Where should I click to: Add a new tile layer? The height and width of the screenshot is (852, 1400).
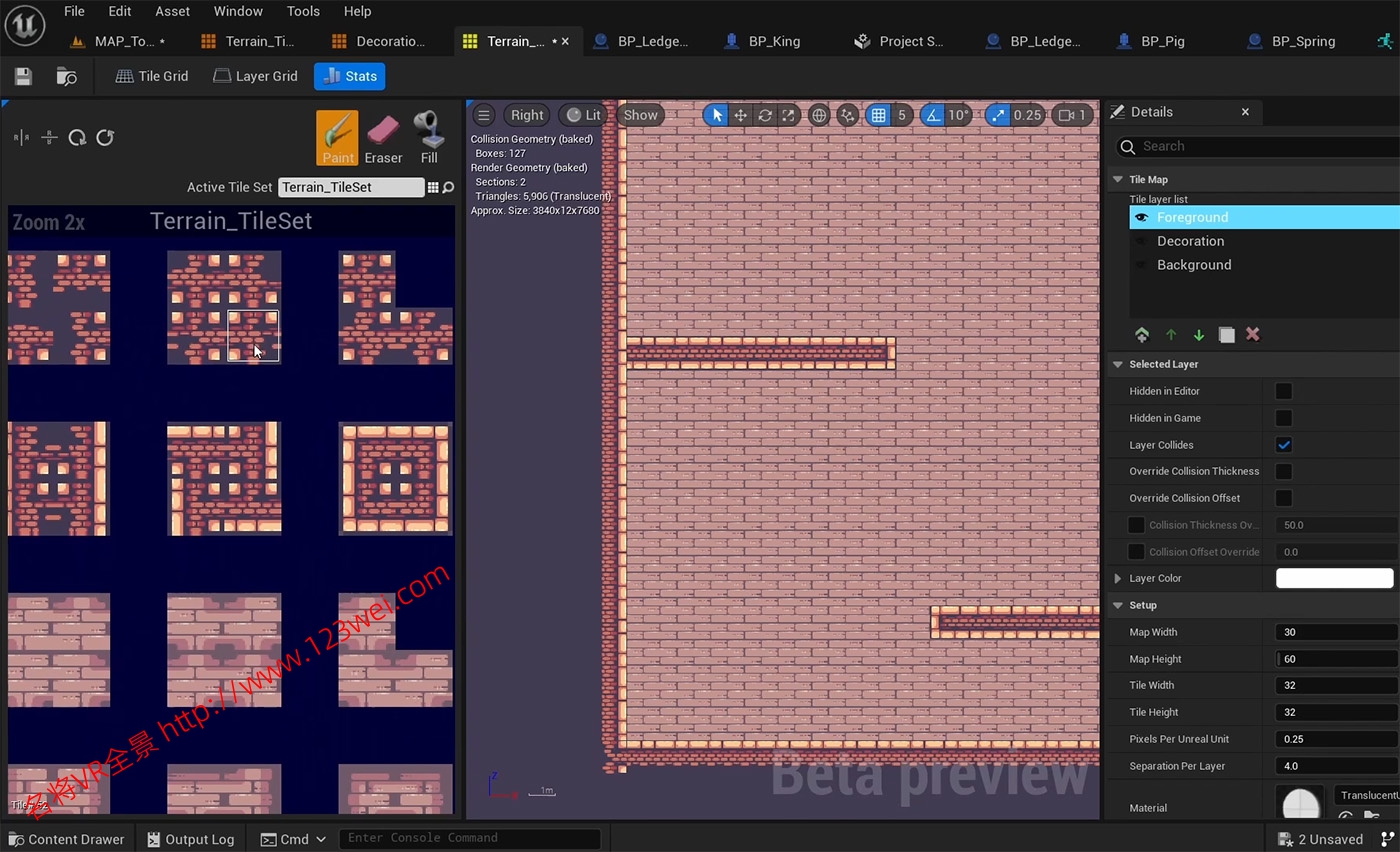pyautogui.click(x=1142, y=335)
